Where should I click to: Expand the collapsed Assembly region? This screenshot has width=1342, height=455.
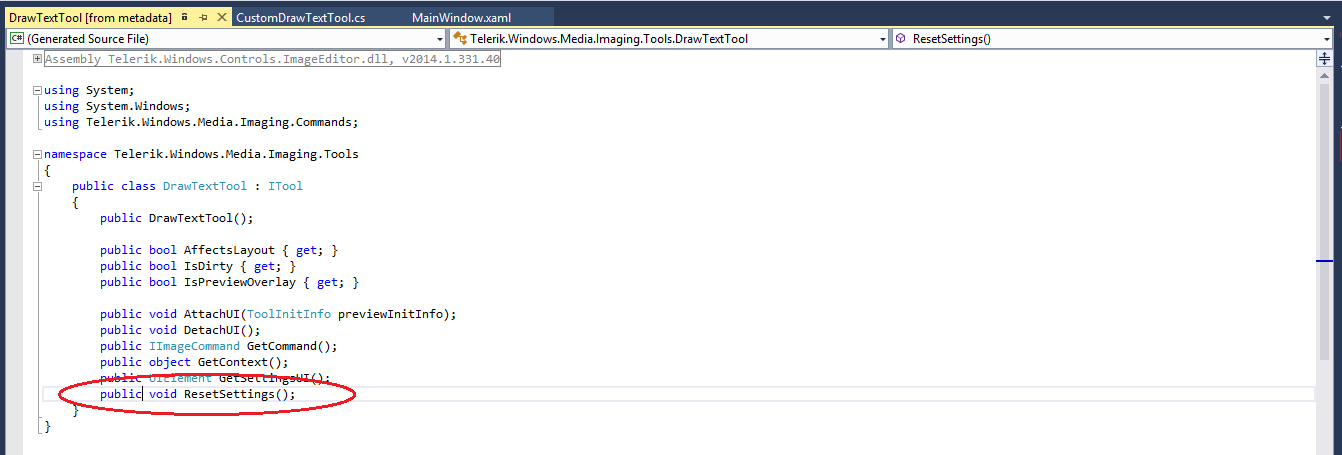[x=37, y=59]
